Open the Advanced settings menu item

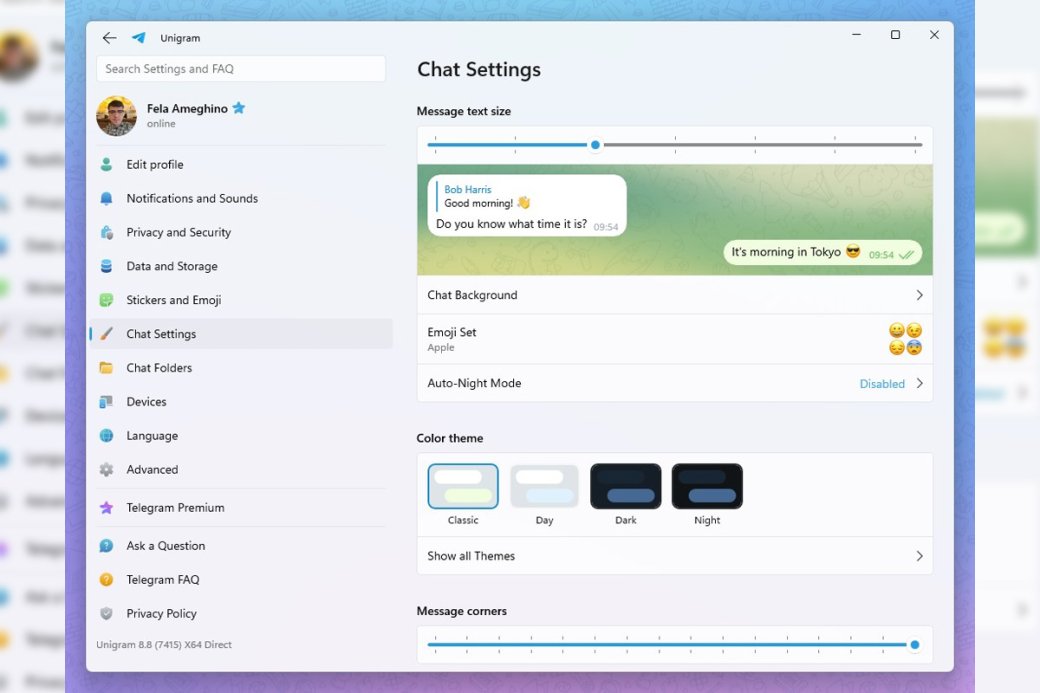[x=241, y=470]
